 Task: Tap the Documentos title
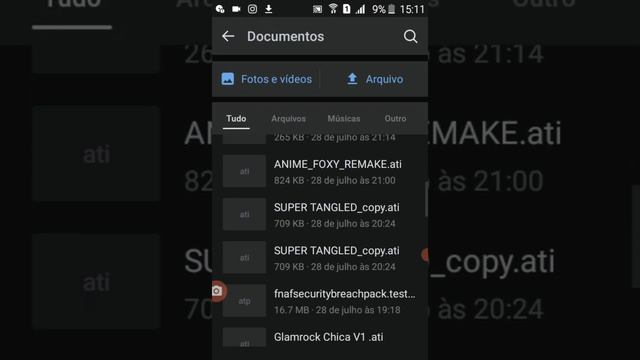[285, 36]
